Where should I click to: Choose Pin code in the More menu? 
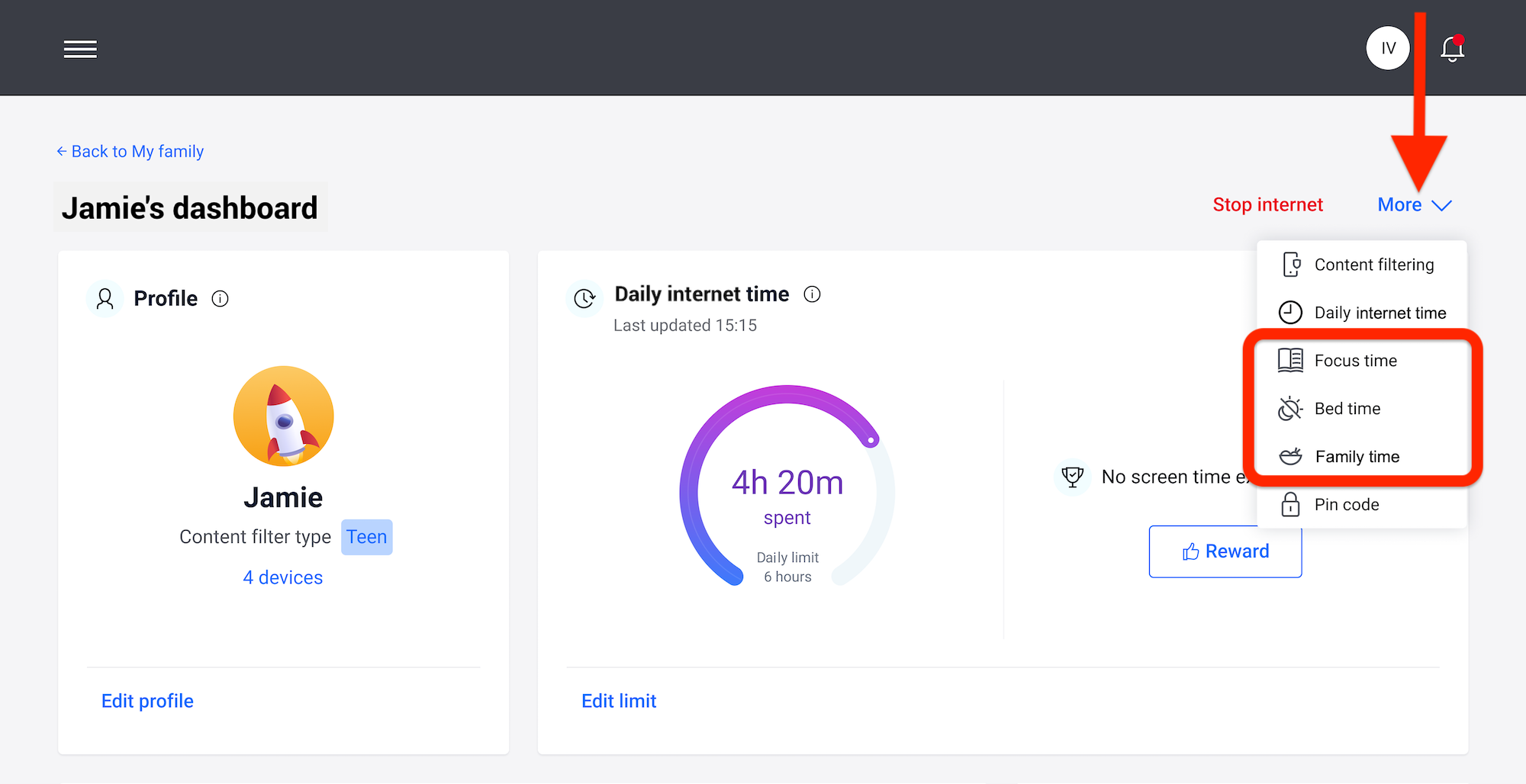tap(1346, 504)
